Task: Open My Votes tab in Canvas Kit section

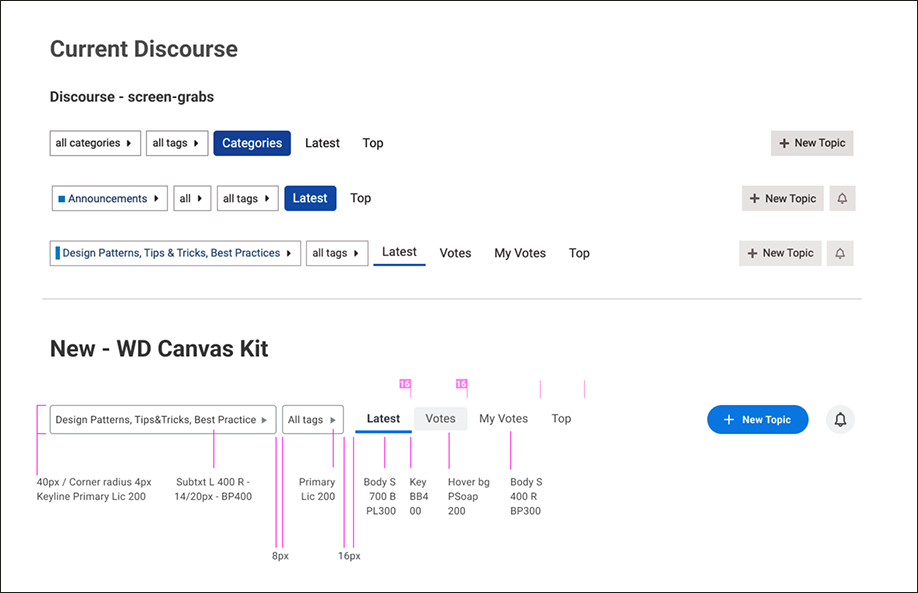Action: 503,419
